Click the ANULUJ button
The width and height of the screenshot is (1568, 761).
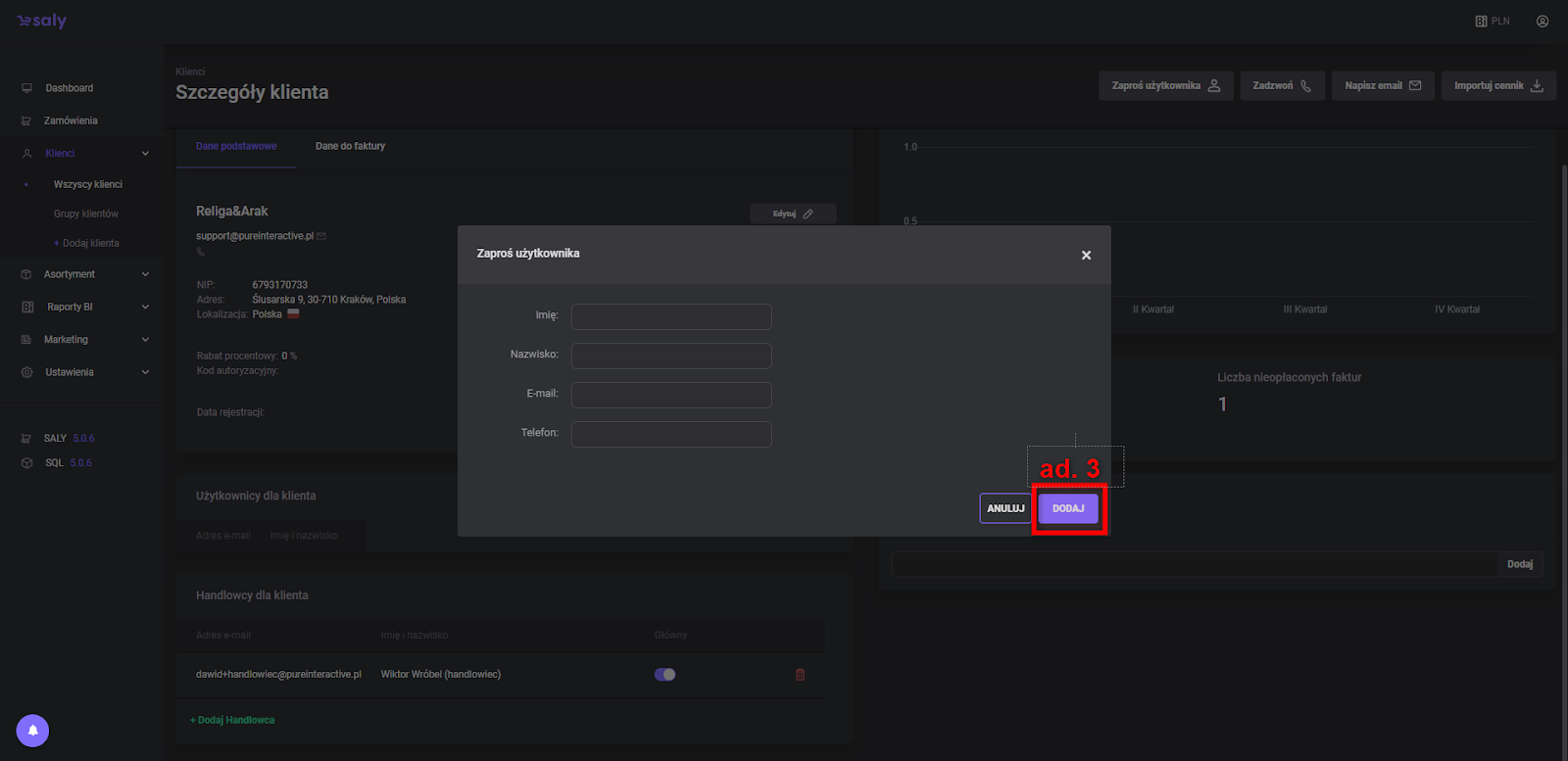[x=1005, y=508]
